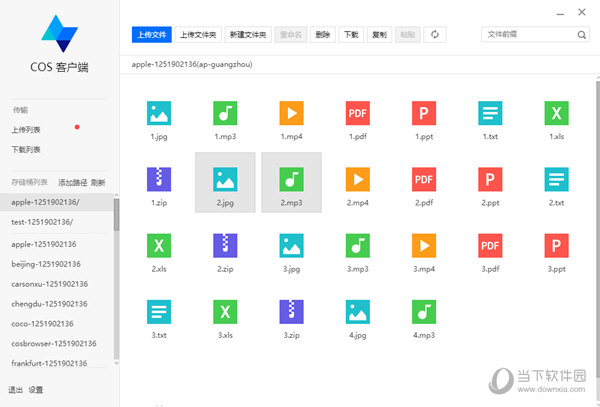Click 刷新 to refresh bucket list
The width and height of the screenshot is (600, 407).
[98, 182]
